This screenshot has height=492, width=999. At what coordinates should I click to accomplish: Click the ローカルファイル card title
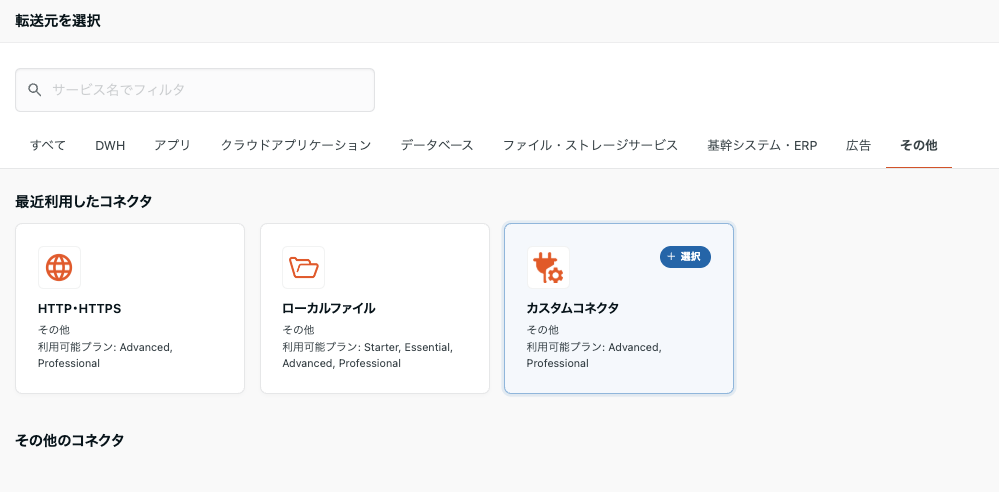(329, 308)
